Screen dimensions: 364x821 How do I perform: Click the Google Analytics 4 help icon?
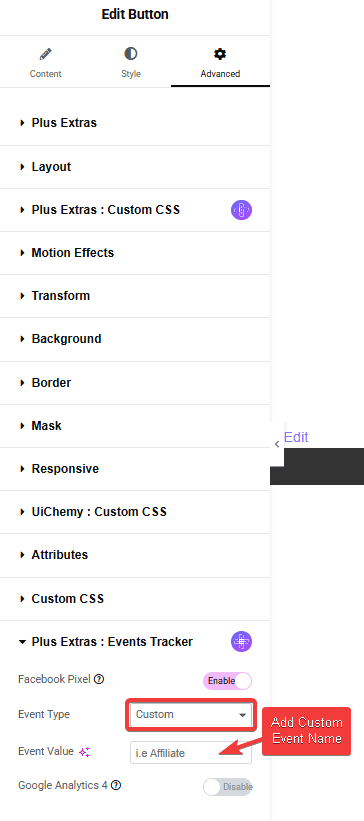pos(116,785)
